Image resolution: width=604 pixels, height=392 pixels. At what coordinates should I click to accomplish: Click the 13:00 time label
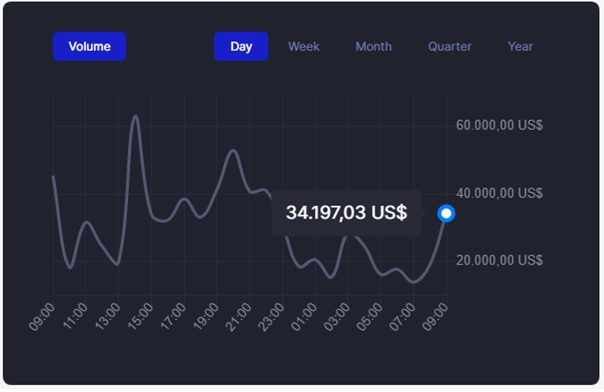point(108,317)
